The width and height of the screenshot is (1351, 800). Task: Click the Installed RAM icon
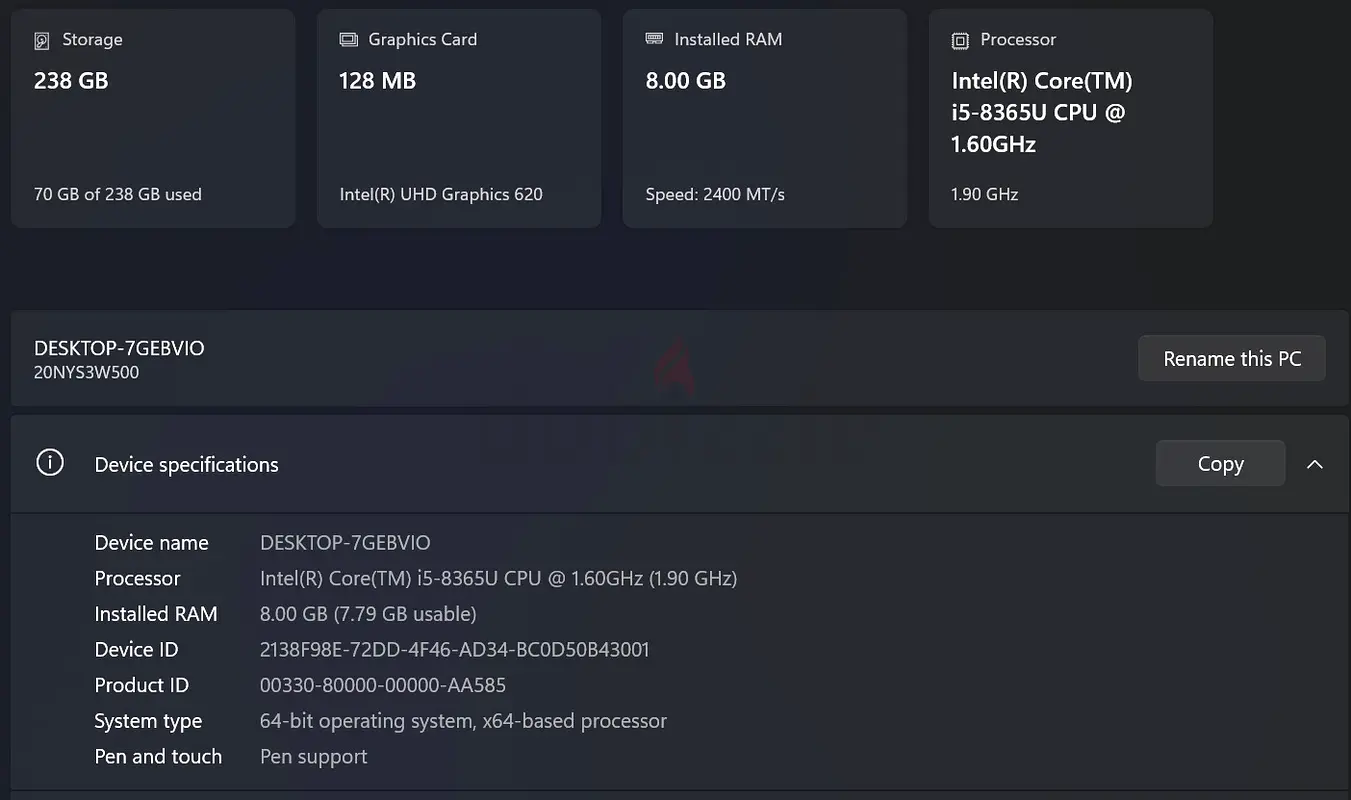[654, 39]
